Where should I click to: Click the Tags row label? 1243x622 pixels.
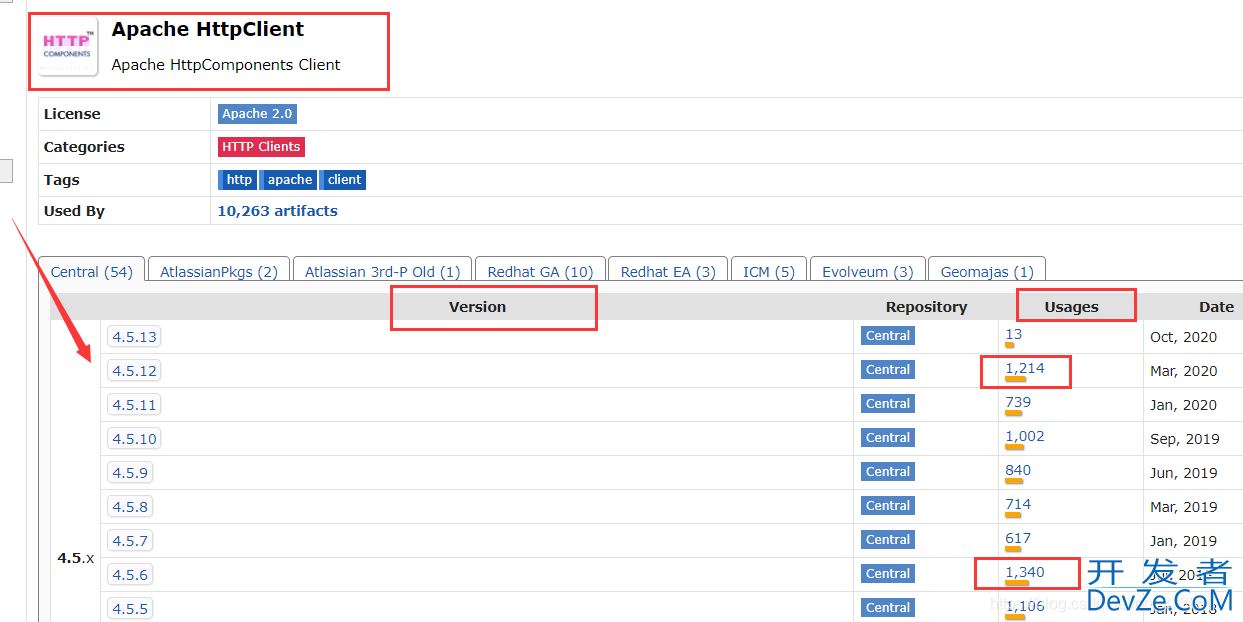click(61, 180)
